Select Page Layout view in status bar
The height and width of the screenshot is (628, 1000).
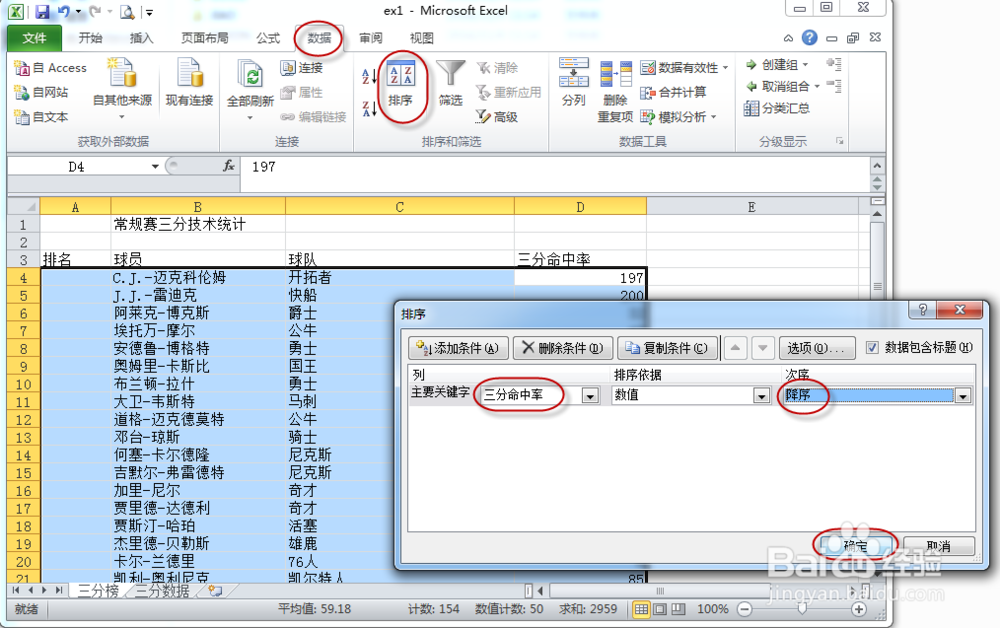pos(660,610)
